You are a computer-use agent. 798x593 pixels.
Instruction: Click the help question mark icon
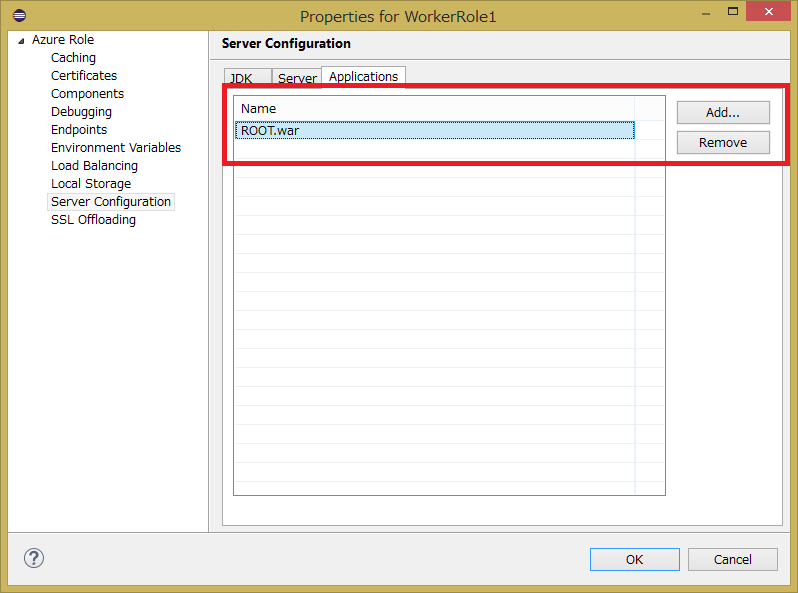pos(34,558)
